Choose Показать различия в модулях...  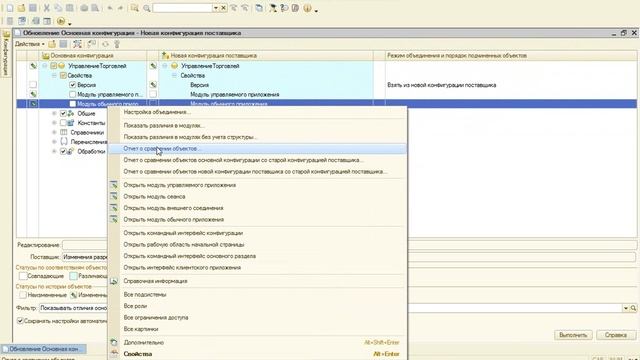point(257,126)
